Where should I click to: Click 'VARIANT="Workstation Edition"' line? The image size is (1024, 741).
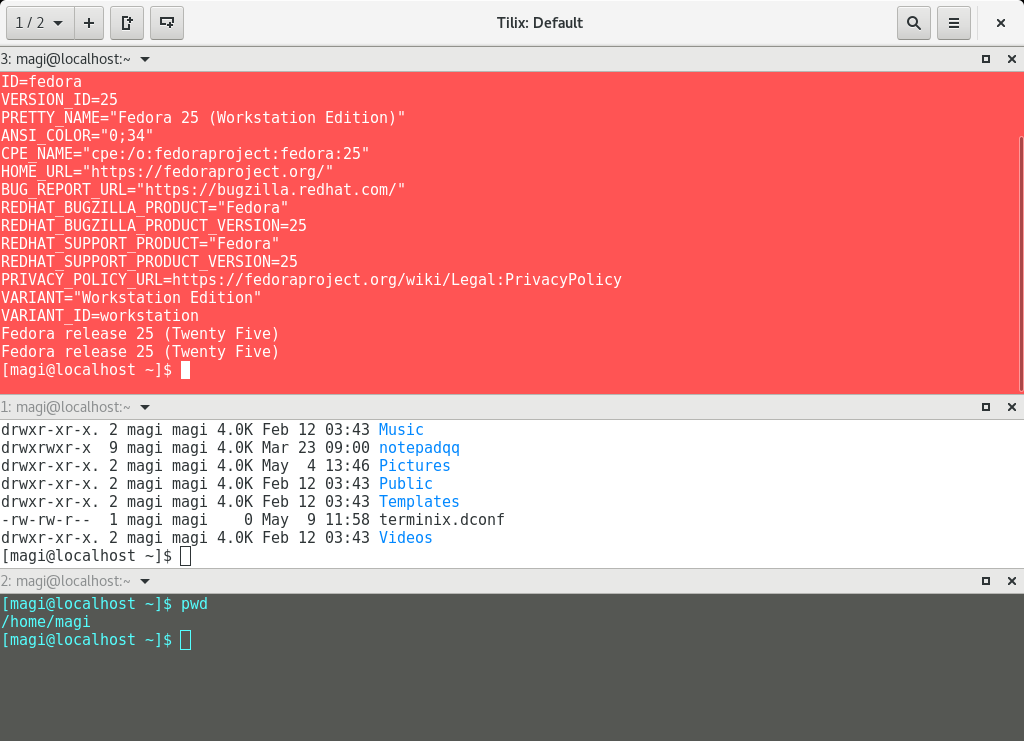(131, 298)
